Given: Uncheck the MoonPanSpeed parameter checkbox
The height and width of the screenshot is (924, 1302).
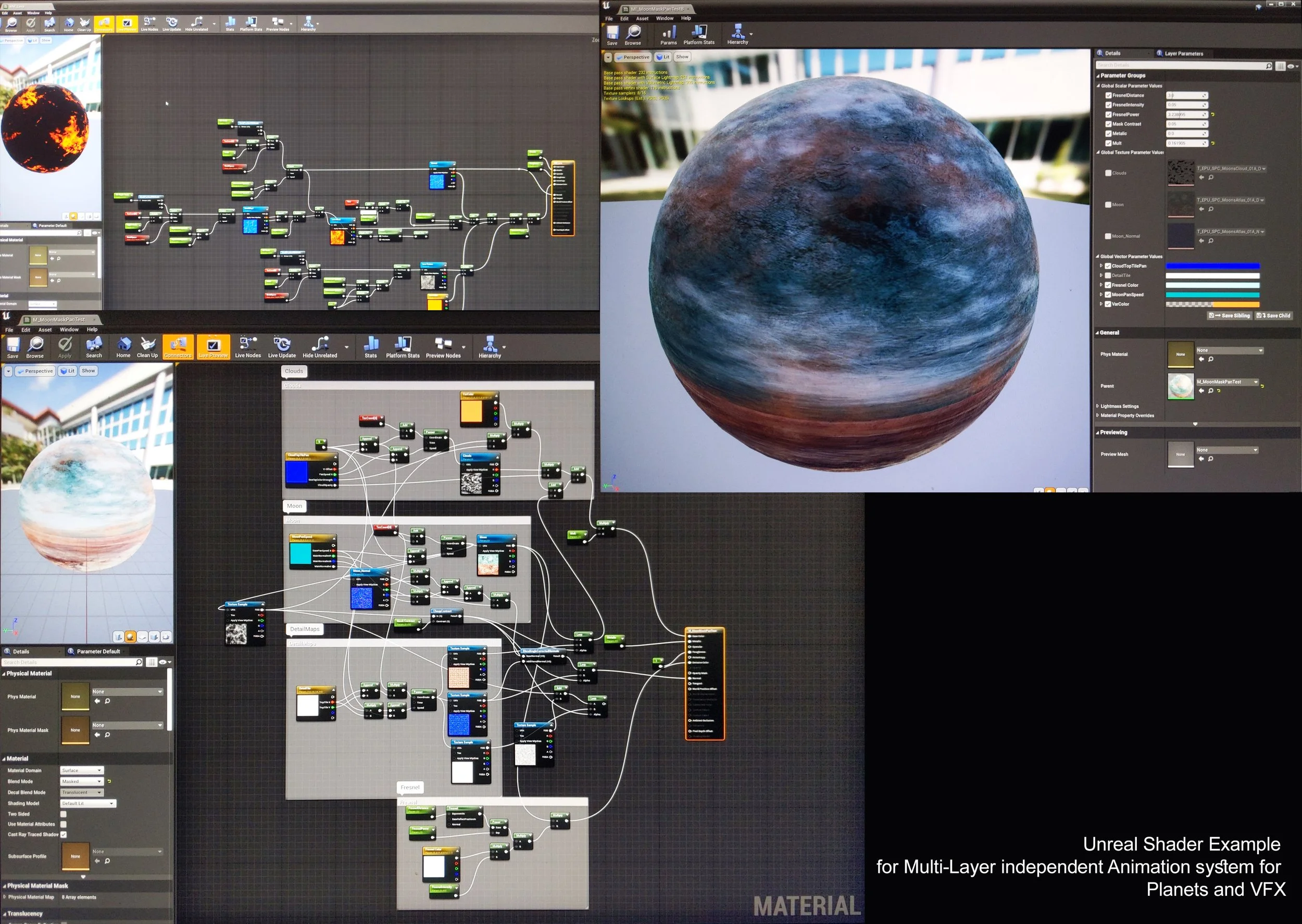Looking at the screenshot, I should [1108, 295].
